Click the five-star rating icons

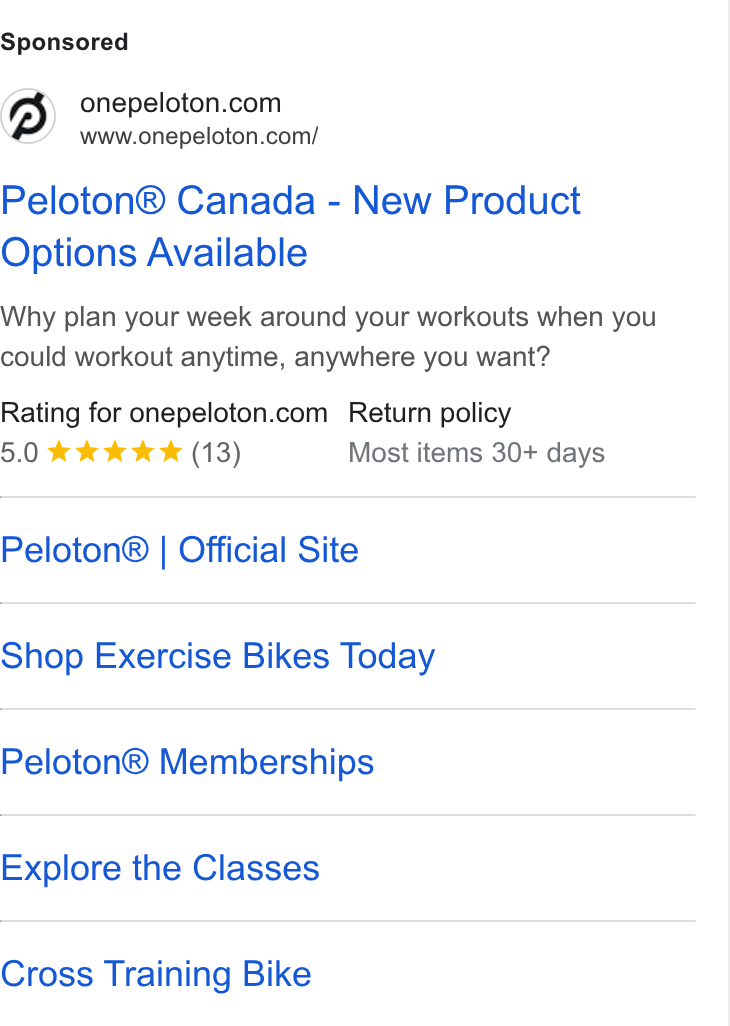tap(115, 451)
